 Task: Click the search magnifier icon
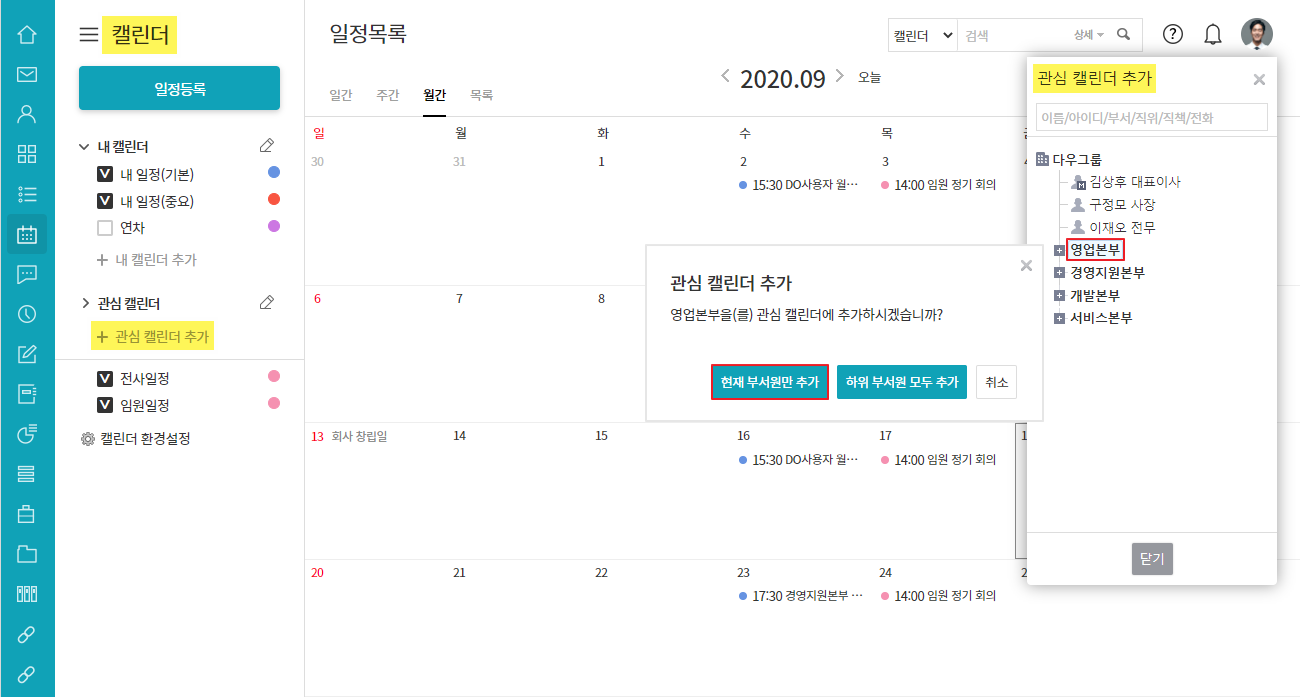[1124, 34]
